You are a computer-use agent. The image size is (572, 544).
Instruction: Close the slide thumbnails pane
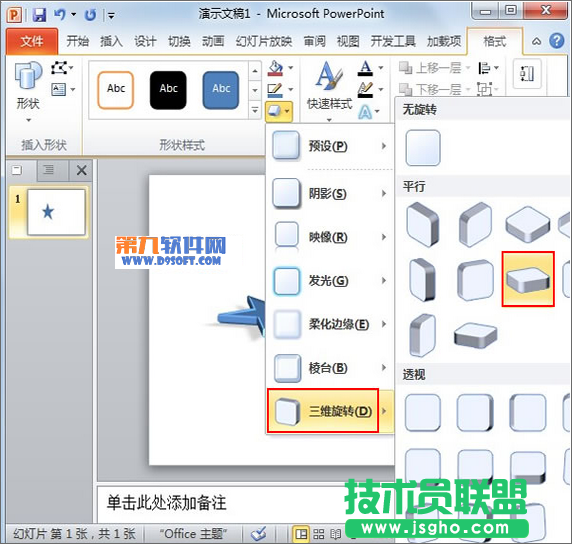(x=81, y=170)
